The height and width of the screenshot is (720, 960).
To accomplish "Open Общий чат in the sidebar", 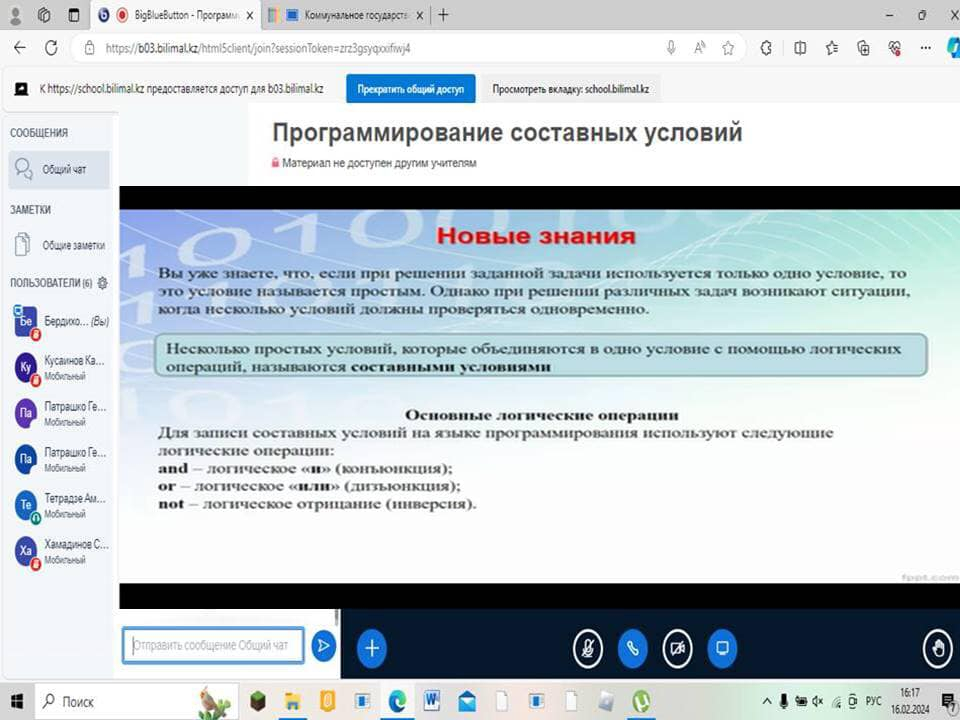I will click(x=58, y=170).
